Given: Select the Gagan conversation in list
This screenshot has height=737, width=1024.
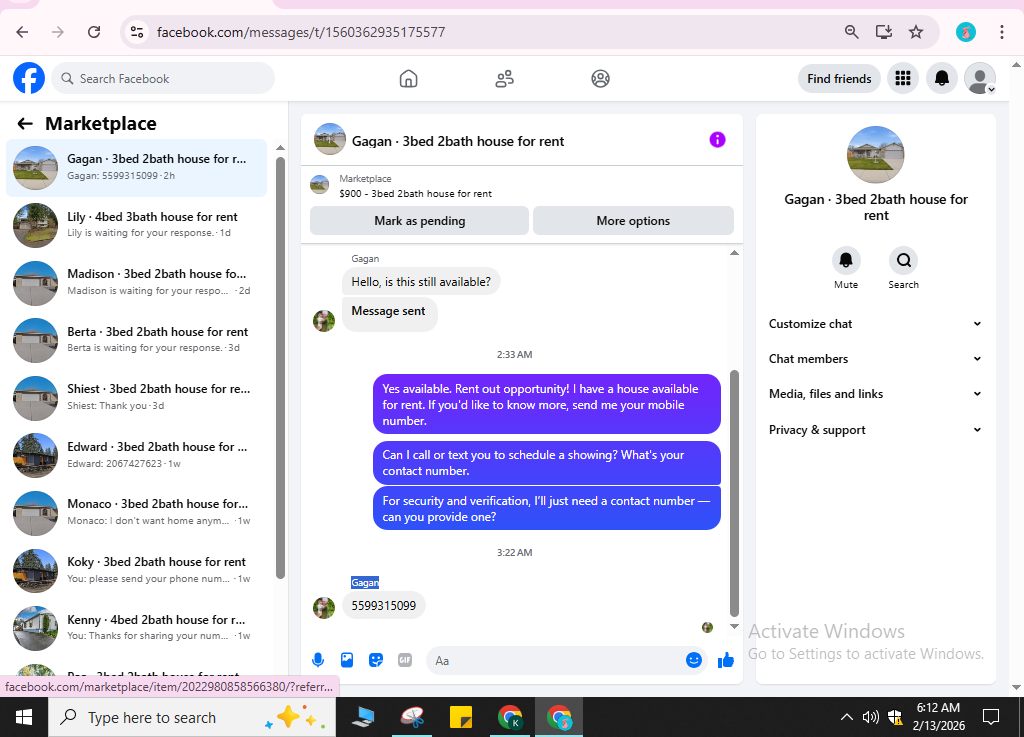Looking at the screenshot, I should point(136,167).
